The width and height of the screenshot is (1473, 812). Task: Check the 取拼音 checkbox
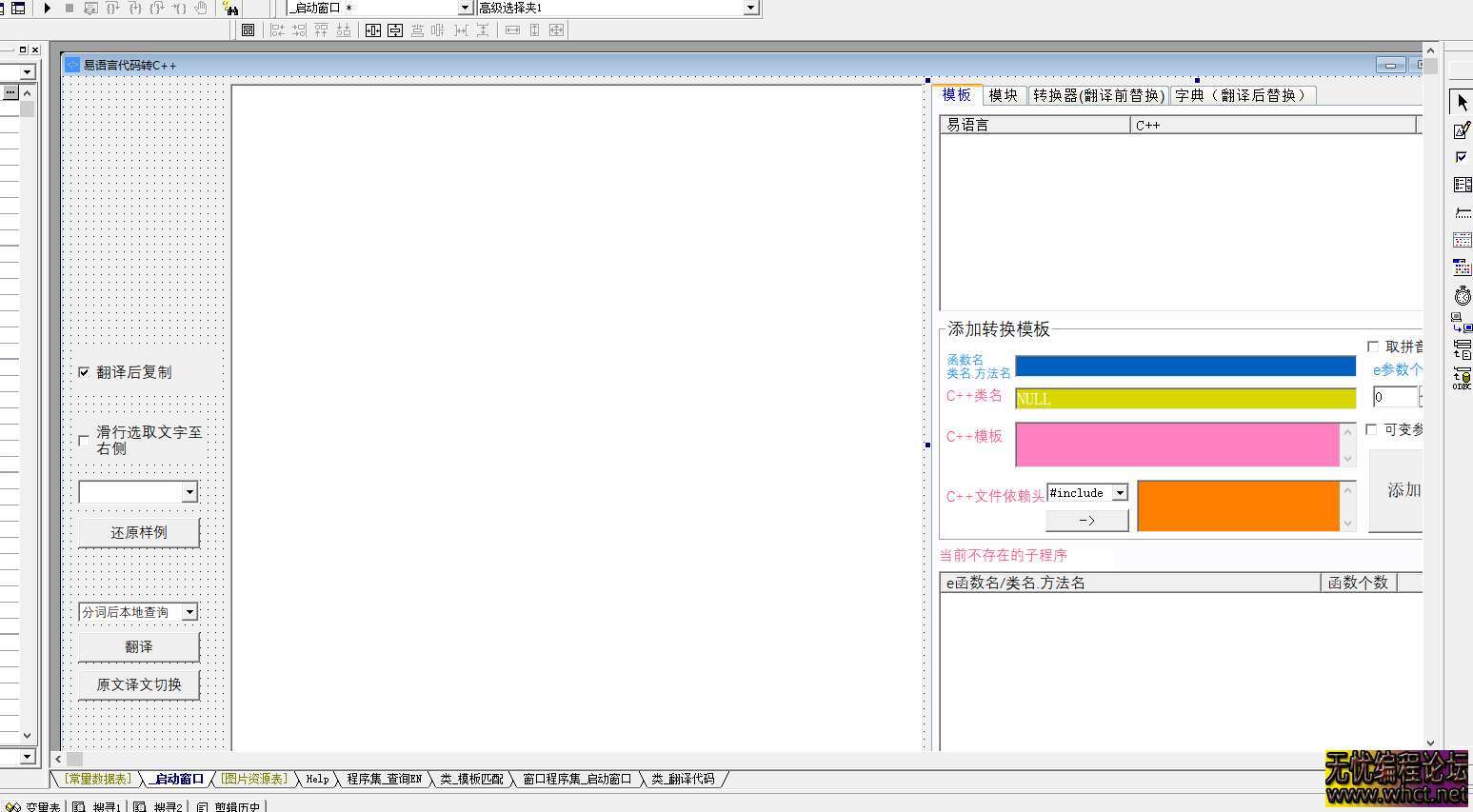(x=1373, y=346)
